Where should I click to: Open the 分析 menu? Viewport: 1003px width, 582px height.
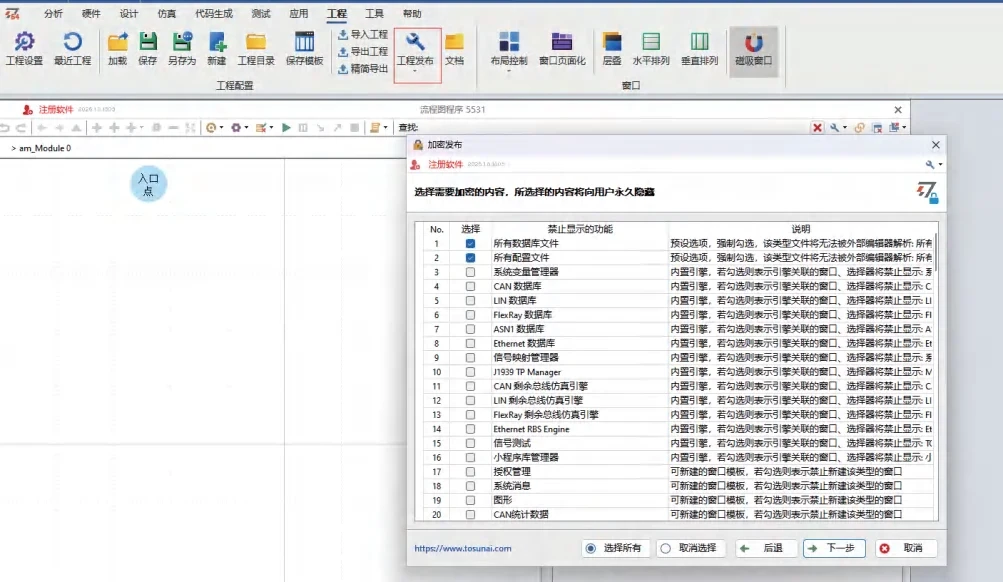coord(53,13)
